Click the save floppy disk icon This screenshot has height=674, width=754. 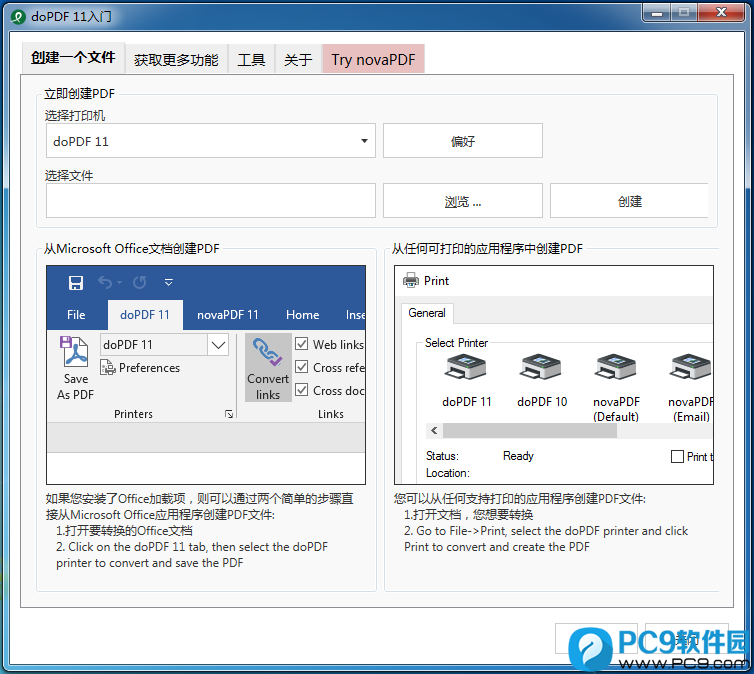76,283
